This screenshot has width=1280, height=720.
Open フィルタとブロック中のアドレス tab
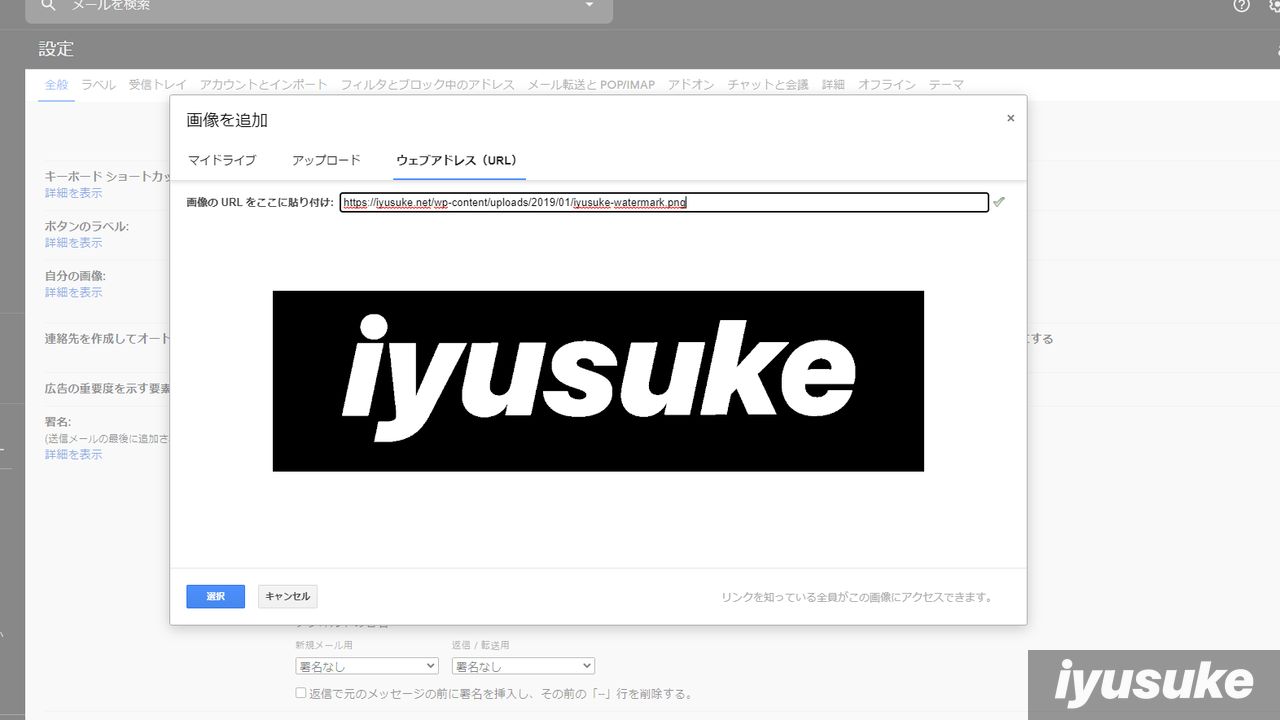tap(427, 85)
